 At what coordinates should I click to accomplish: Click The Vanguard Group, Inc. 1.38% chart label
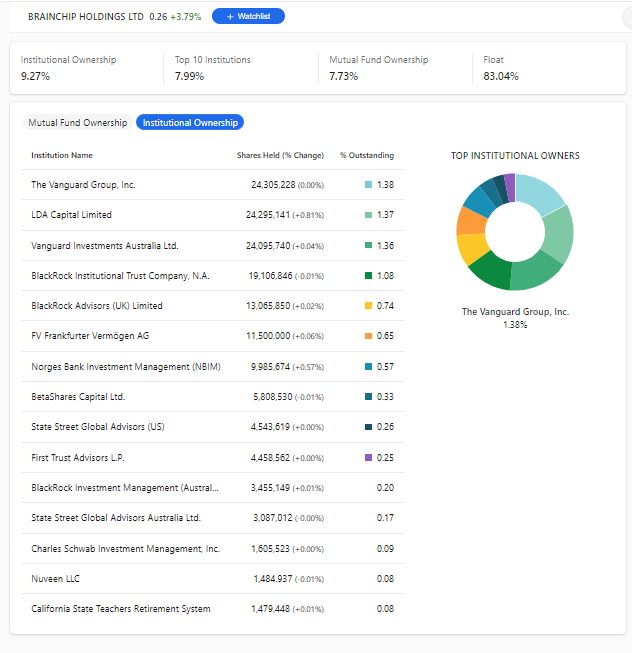click(515, 318)
